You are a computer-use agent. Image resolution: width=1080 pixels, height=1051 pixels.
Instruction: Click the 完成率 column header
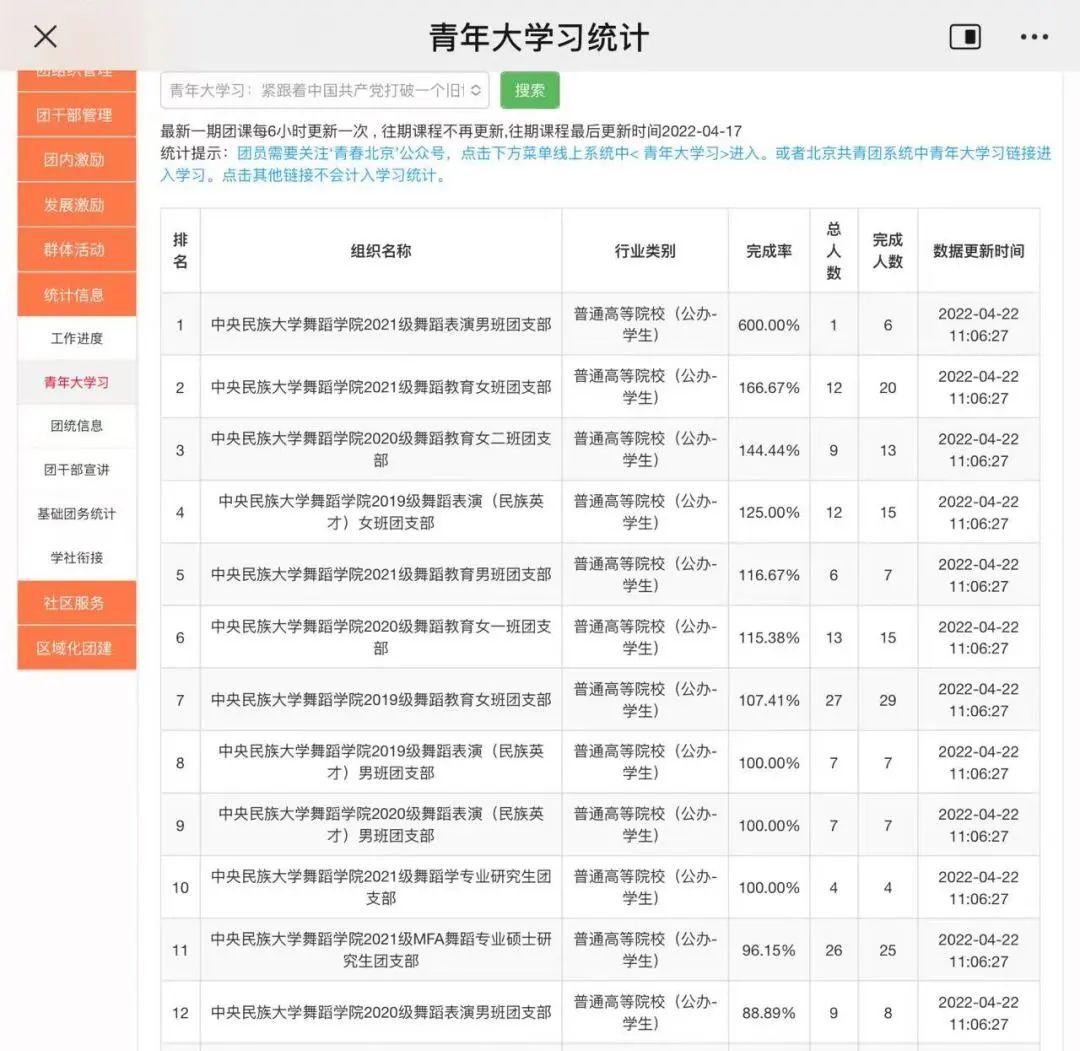[x=768, y=251]
